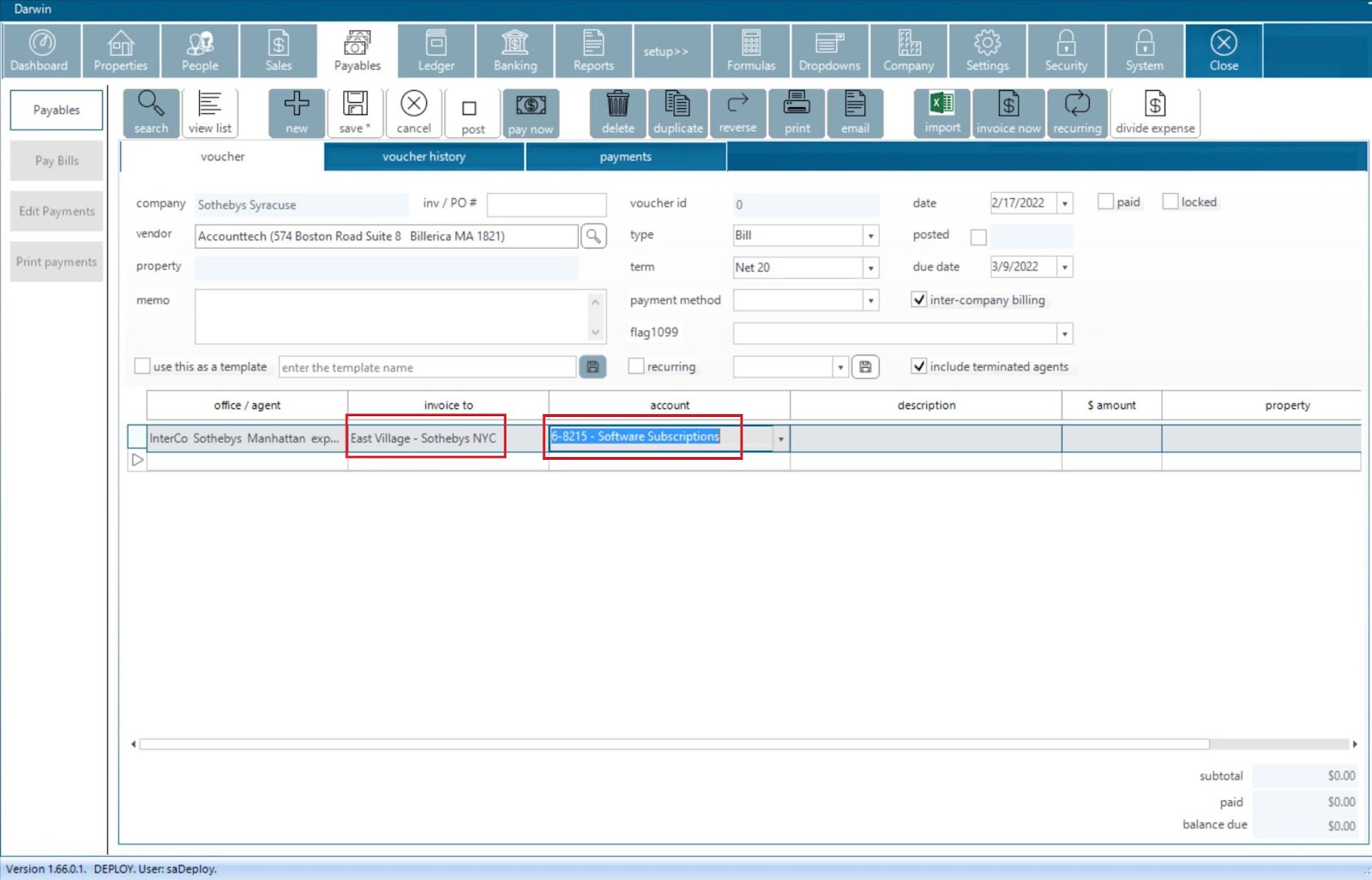
Task: Click the horizontal scrollbar under the grid
Action: click(x=673, y=744)
